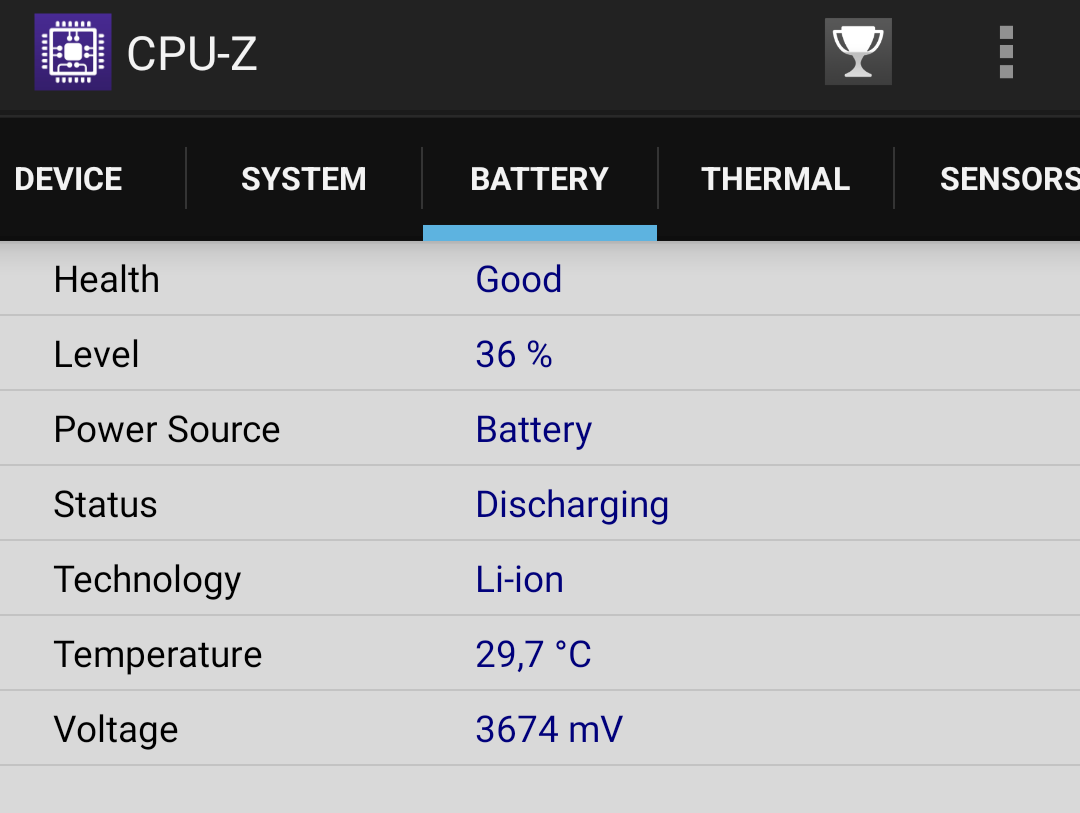Tap the 29,7 °C temperature value
This screenshot has height=813, width=1080.
(534, 655)
